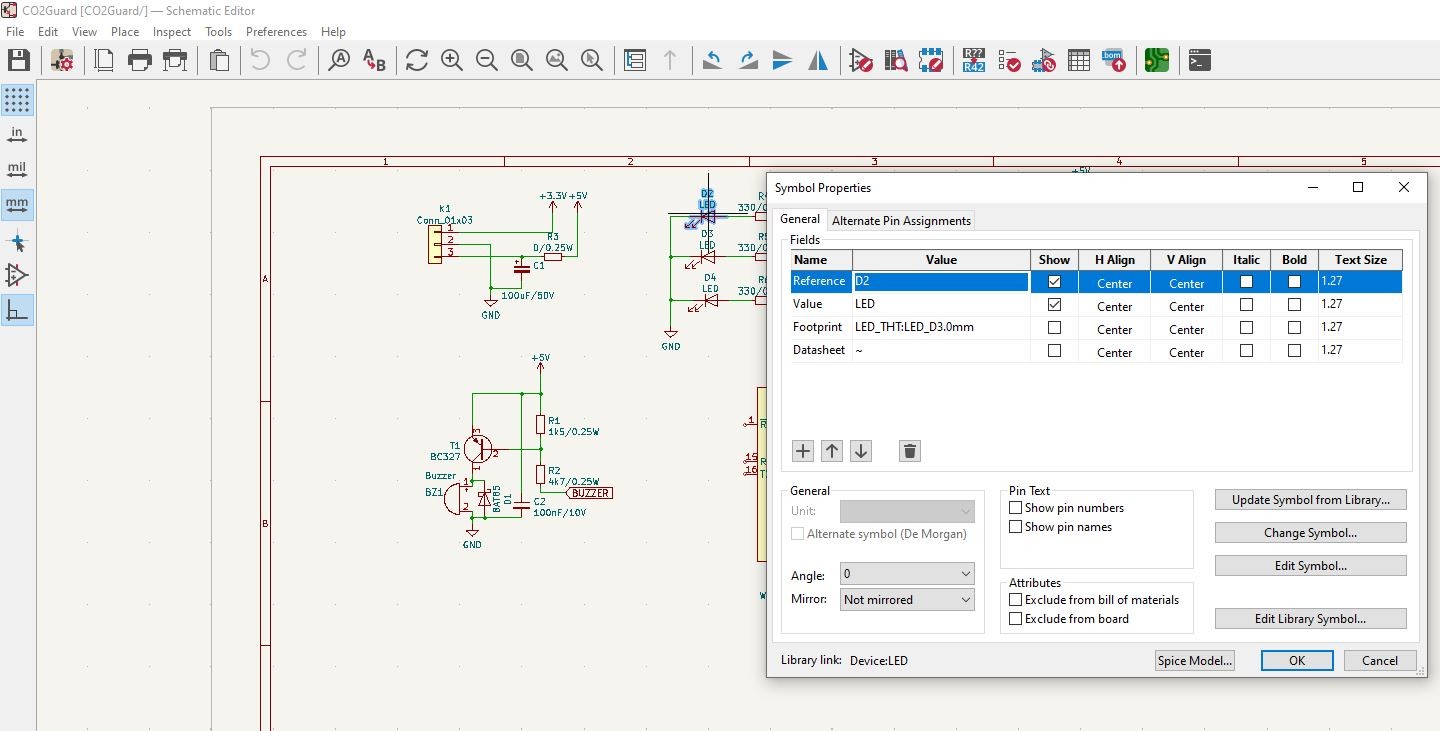The width and height of the screenshot is (1440, 731).
Task: Mirror selection horizontally
Action: pos(818,61)
